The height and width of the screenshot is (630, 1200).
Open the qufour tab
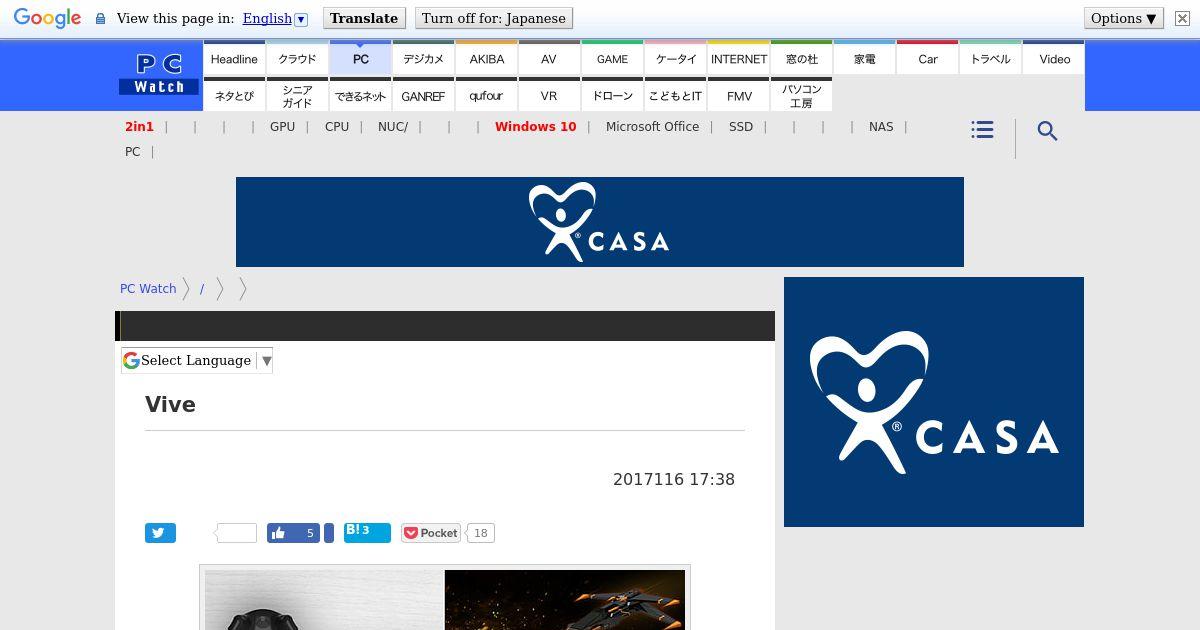(486, 96)
